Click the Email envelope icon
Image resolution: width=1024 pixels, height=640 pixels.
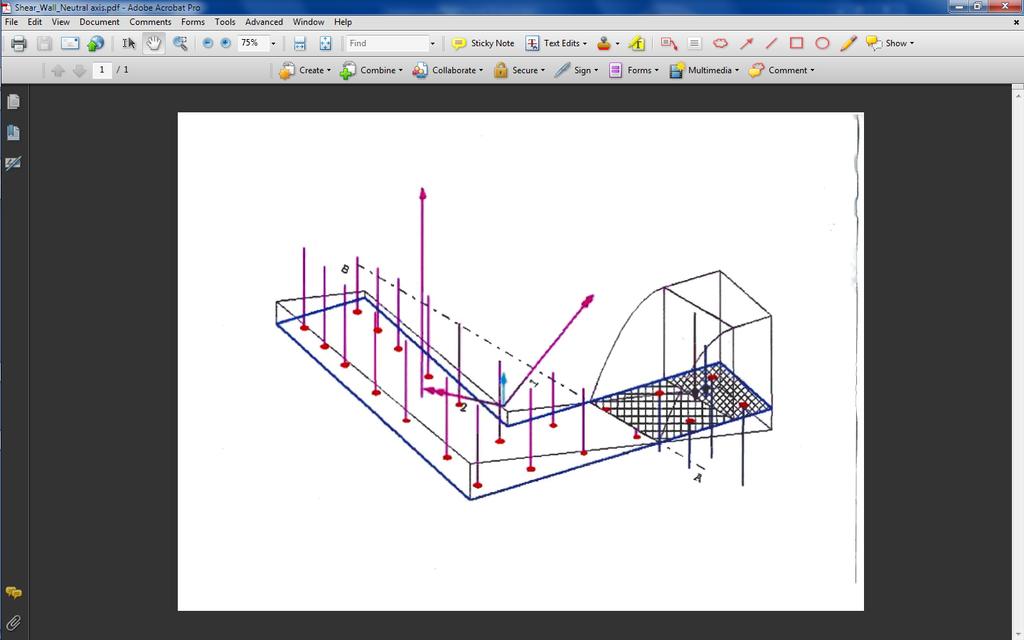coord(70,44)
